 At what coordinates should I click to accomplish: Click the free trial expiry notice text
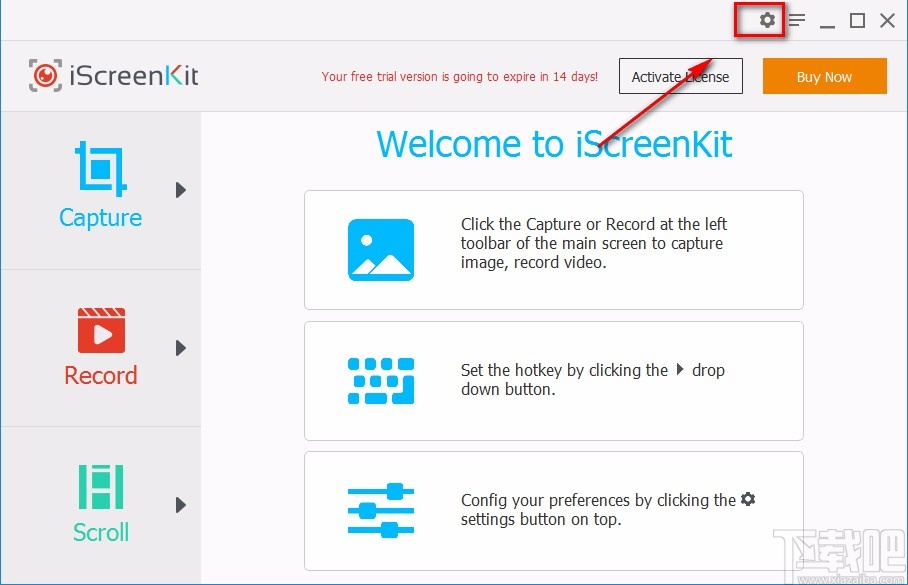tap(460, 76)
